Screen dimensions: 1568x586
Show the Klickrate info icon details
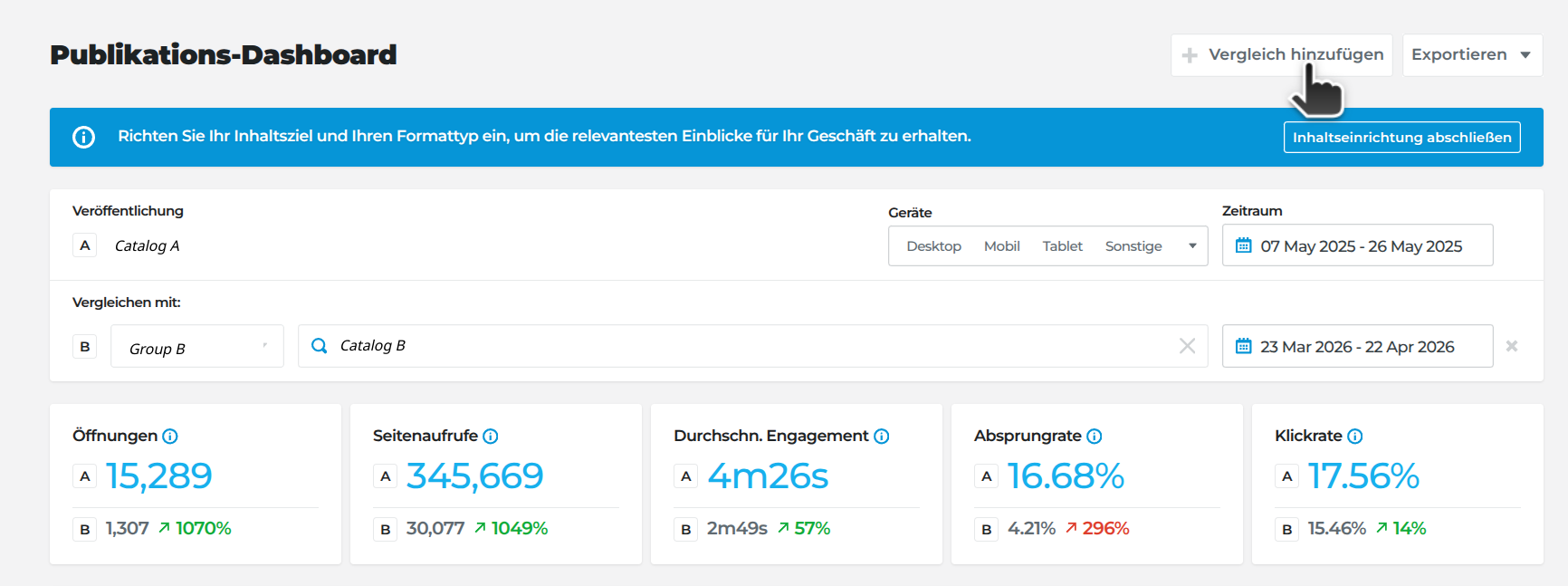coord(1355,437)
